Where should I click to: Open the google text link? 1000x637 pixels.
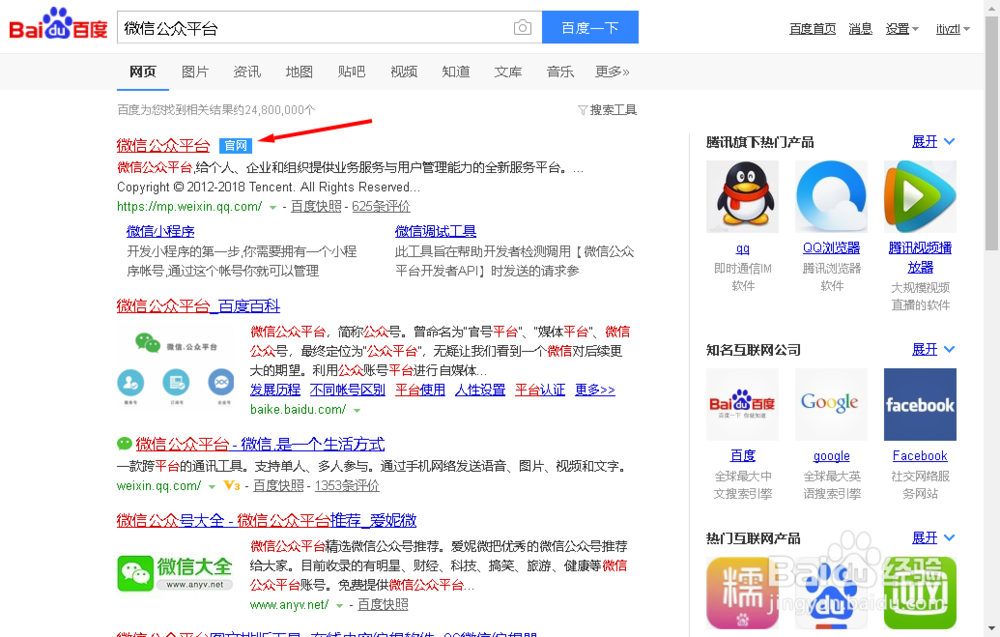pyautogui.click(x=831, y=456)
